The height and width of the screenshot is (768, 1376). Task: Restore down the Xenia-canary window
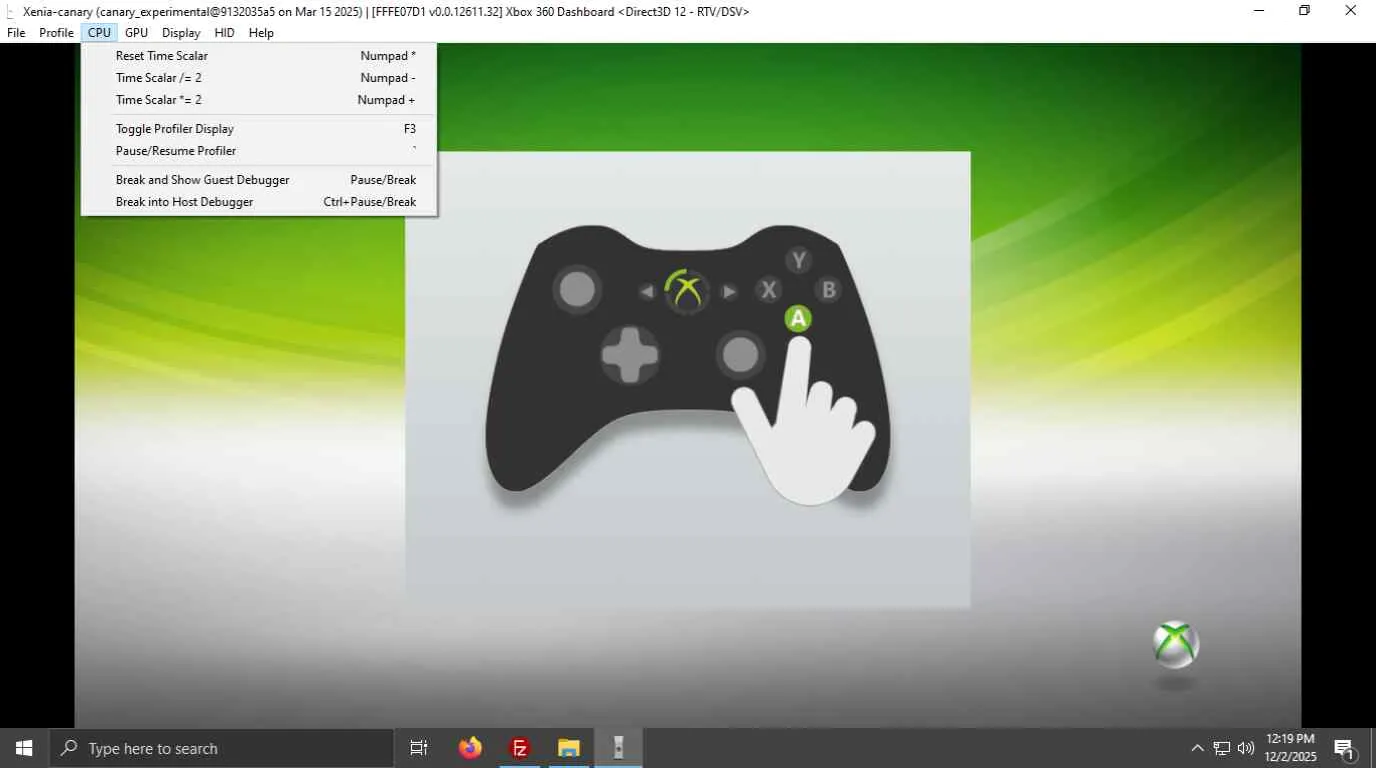point(1304,11)
